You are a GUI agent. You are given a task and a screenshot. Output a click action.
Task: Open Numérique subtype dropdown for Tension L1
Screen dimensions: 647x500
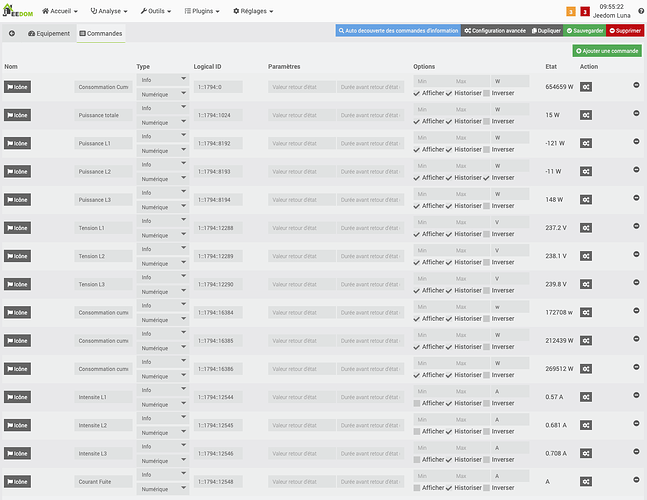click(x=163, y=235)
